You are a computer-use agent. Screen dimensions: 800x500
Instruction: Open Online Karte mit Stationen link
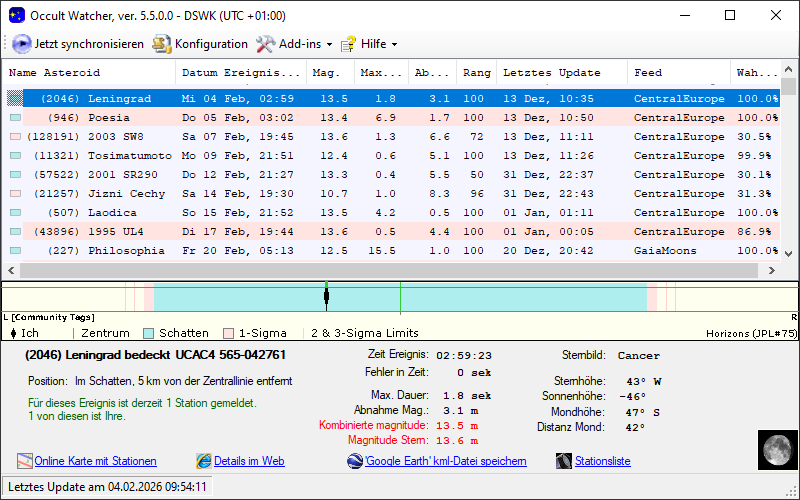click(95, 461)
